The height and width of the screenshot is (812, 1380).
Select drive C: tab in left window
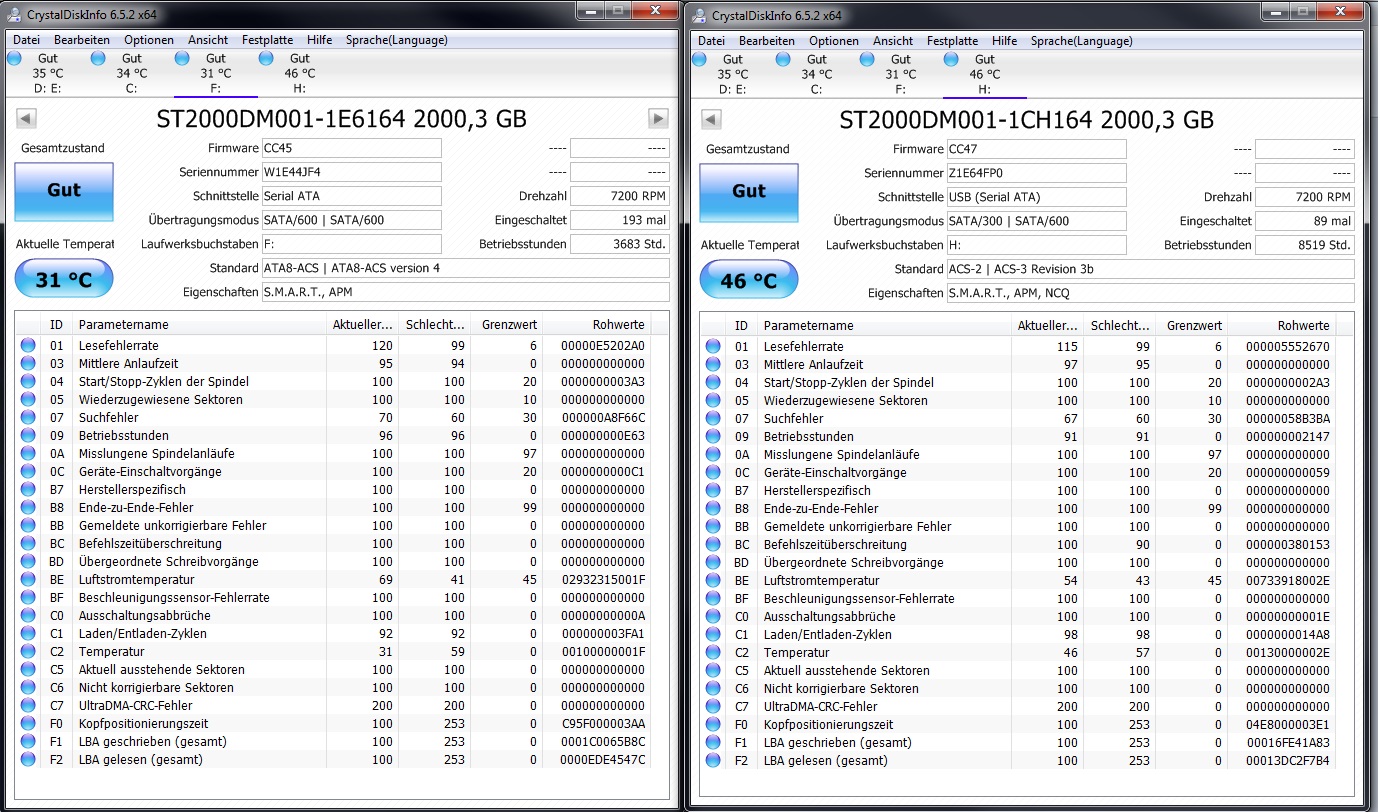(x=132, y=73)
